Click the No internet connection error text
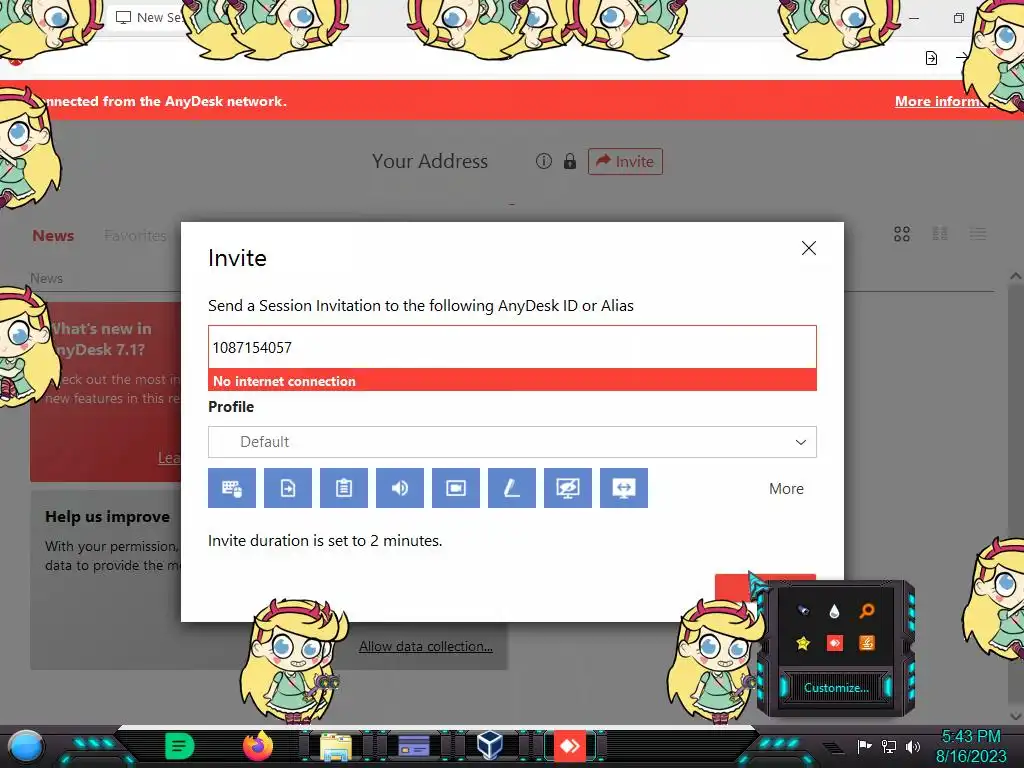Image resolution: width=1024 pixels, height=768 pixels. tap(284, 381)
